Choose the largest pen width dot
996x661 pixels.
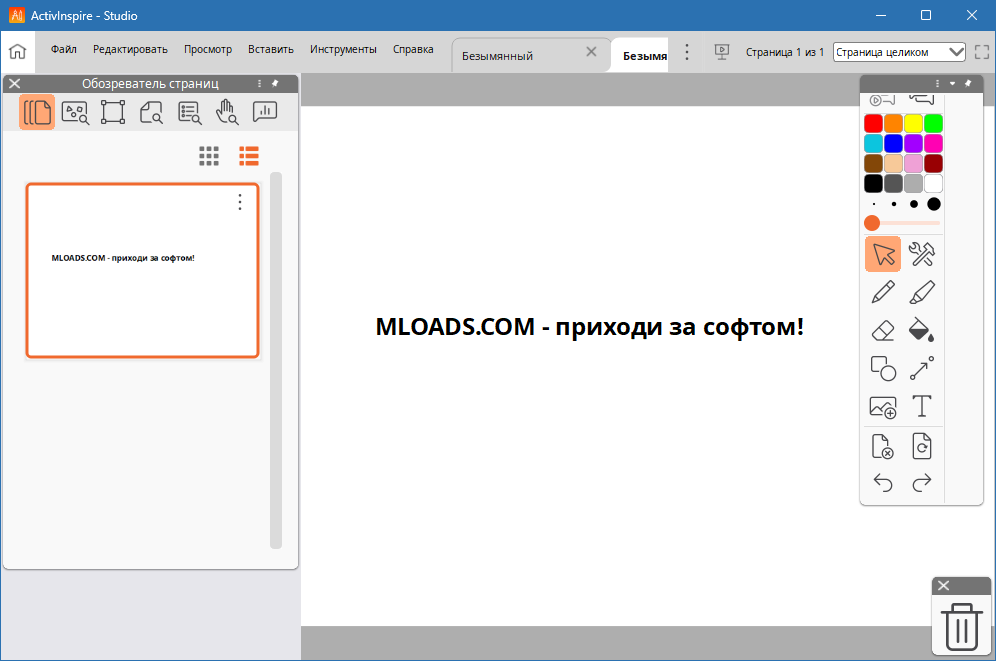(x=934, y=204)
